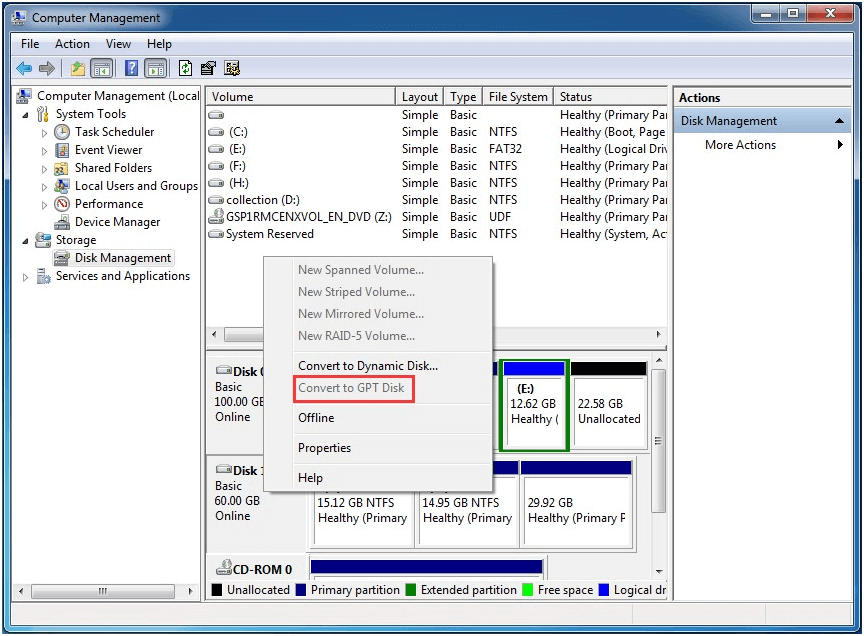Open the View menu
This screenshot has width=864, height=636.
click(118, 44)
